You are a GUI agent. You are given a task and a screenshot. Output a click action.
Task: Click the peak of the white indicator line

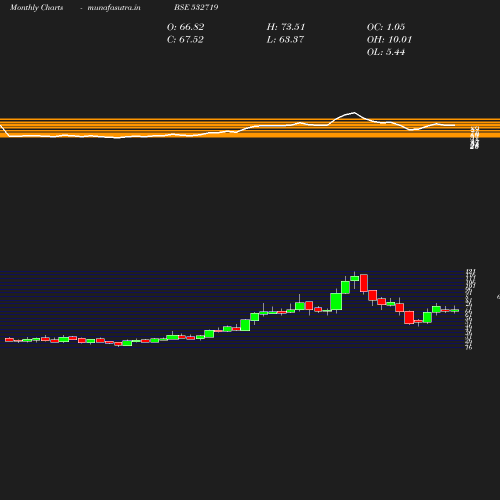point(354,113)
